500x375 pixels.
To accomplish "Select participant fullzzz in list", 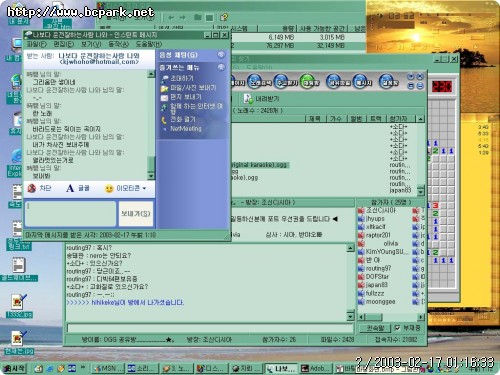I will point(375,293).
